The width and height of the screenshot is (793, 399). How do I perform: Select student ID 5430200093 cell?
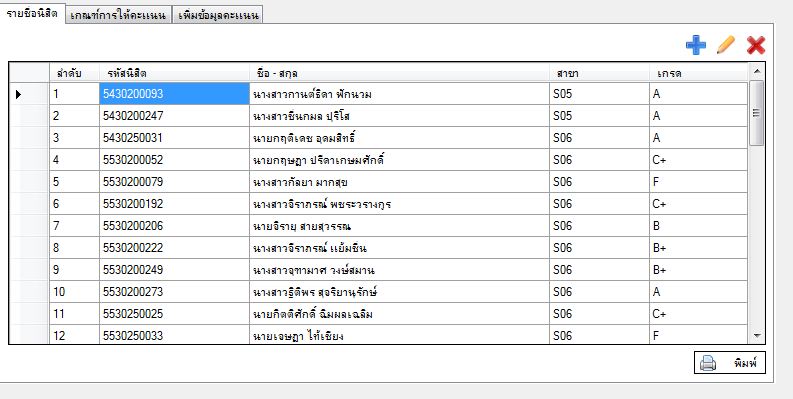click(174, 94)
